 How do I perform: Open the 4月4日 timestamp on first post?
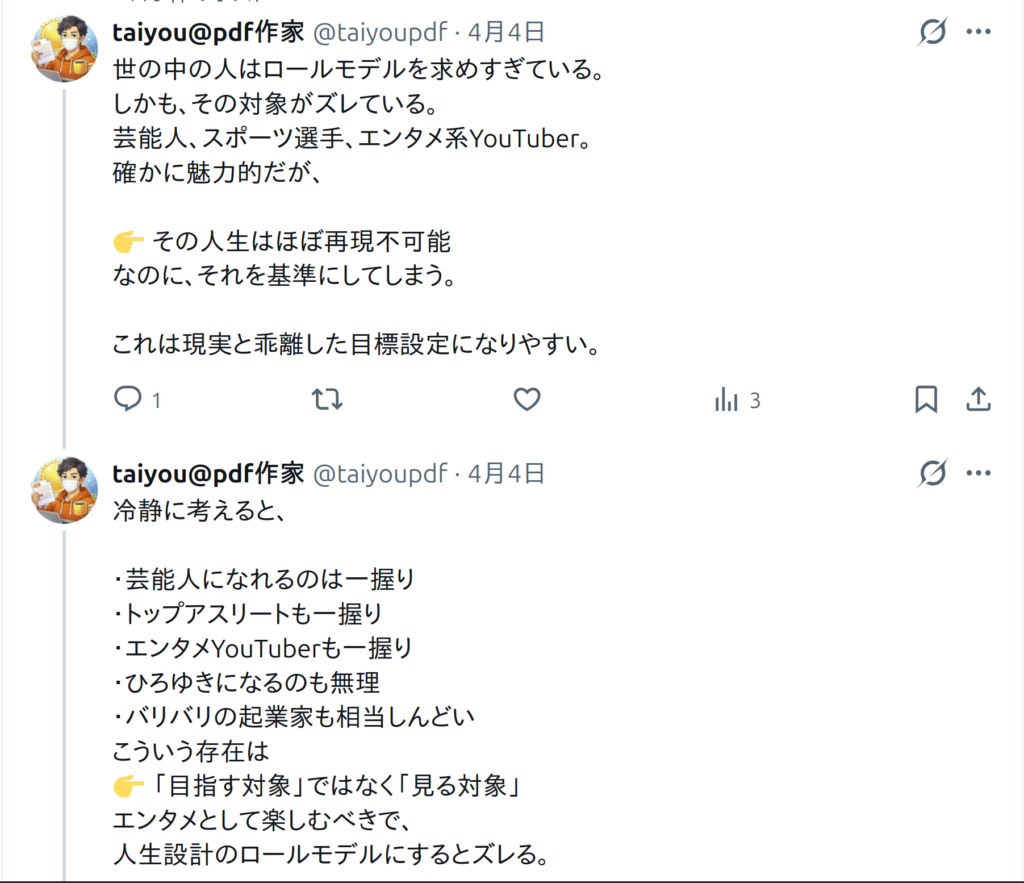coord(506,33)
